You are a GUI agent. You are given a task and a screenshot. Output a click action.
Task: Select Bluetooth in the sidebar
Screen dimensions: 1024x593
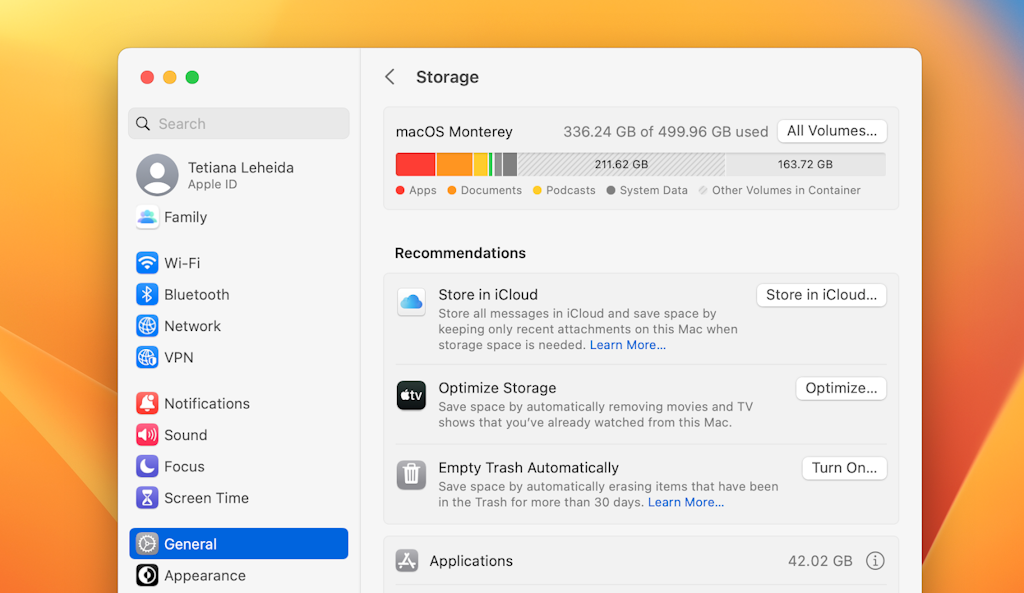pyautogui.click(x=147, y=294)
